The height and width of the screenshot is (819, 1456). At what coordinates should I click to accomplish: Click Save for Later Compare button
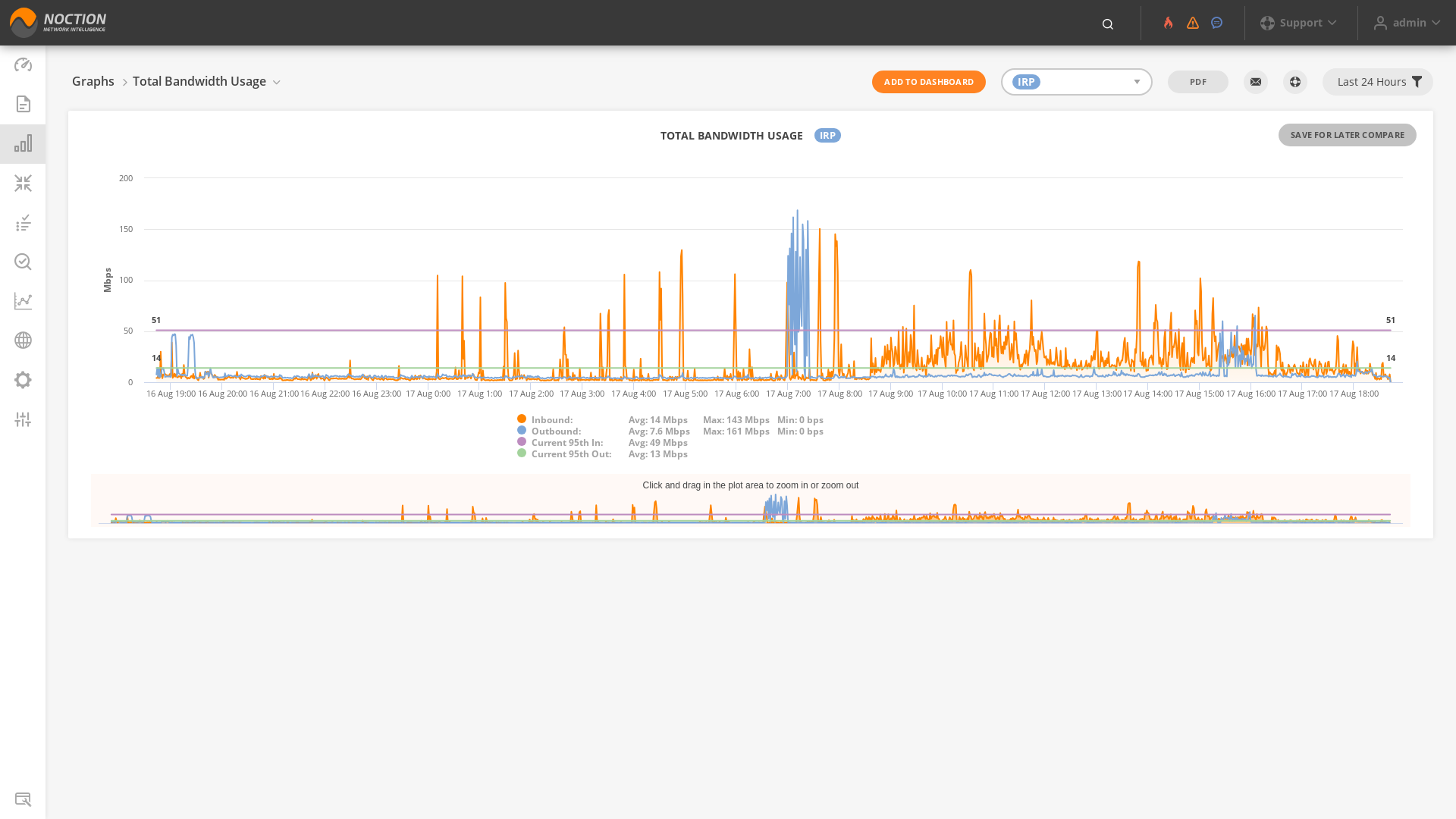tap(1348, 135)
